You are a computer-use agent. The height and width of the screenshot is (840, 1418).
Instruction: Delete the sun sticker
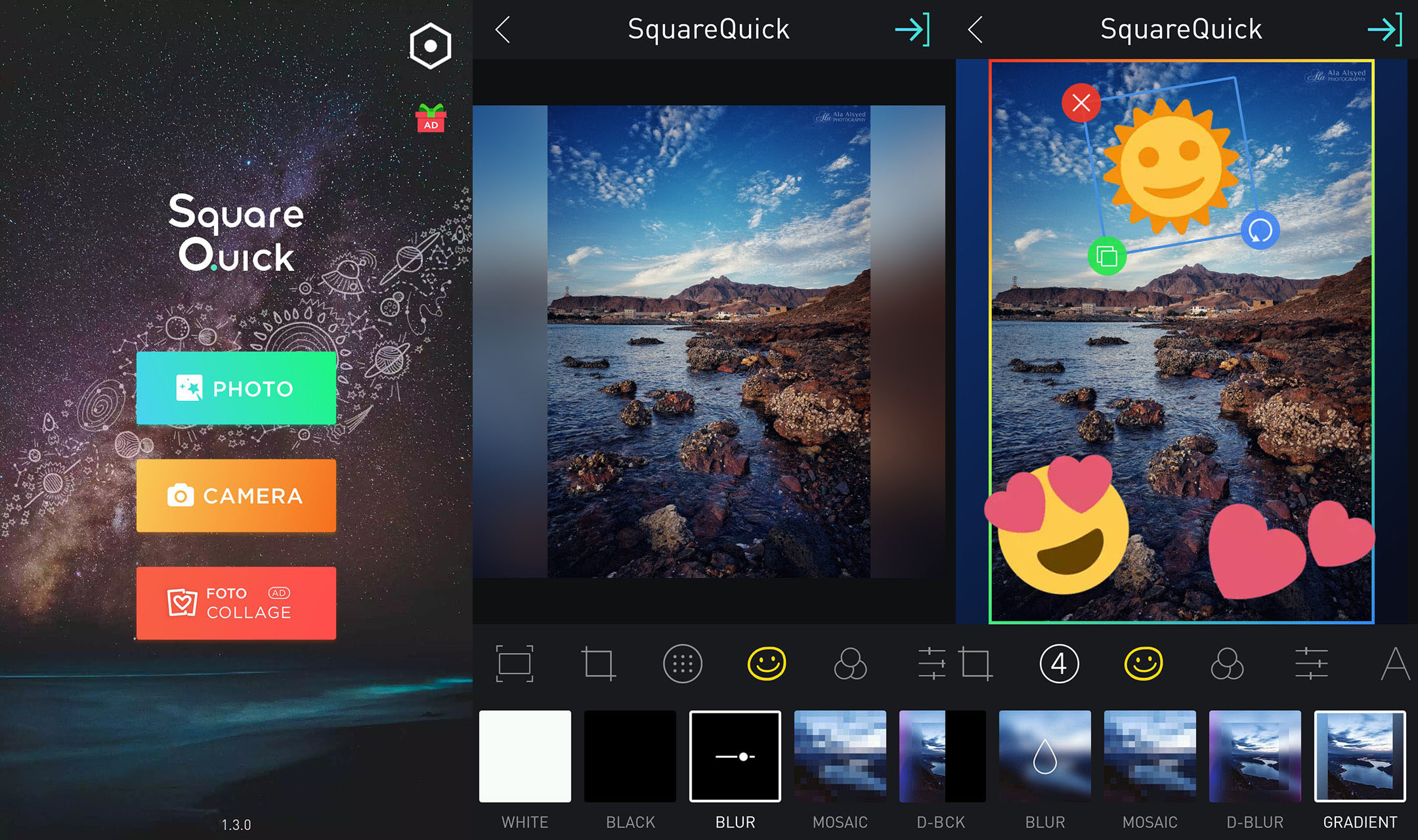point(1080,103)
